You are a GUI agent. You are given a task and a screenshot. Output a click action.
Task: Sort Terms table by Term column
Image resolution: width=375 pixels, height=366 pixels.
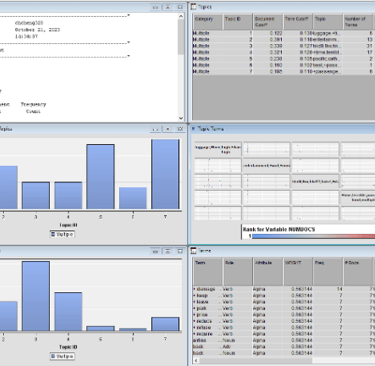(207, 272)
